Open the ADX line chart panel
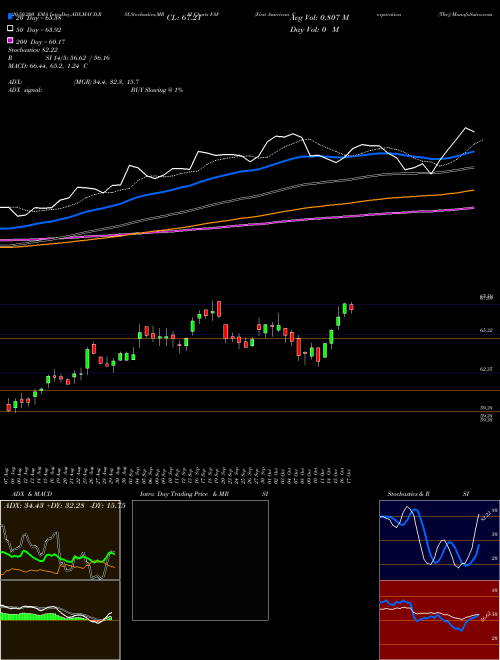 click(60, 540)
